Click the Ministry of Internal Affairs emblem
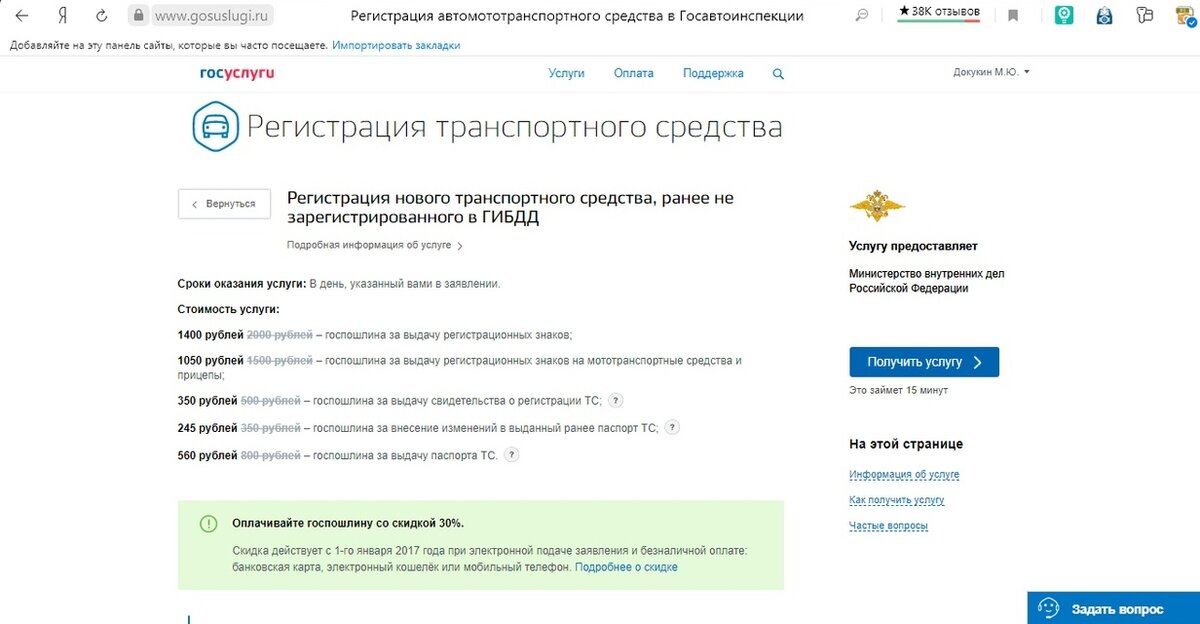The height and width of the screenshot is (624, 1200). pos(877,207)
